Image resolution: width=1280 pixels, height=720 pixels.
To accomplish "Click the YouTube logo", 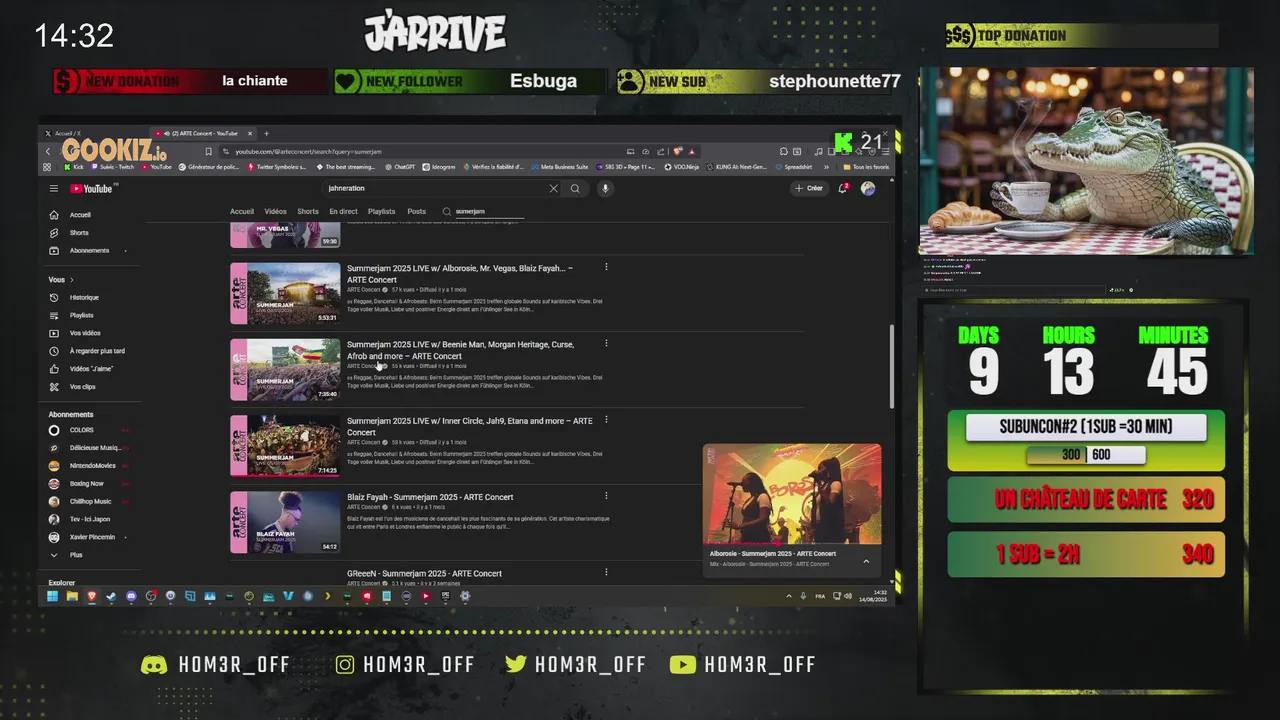I will (92, 188).
